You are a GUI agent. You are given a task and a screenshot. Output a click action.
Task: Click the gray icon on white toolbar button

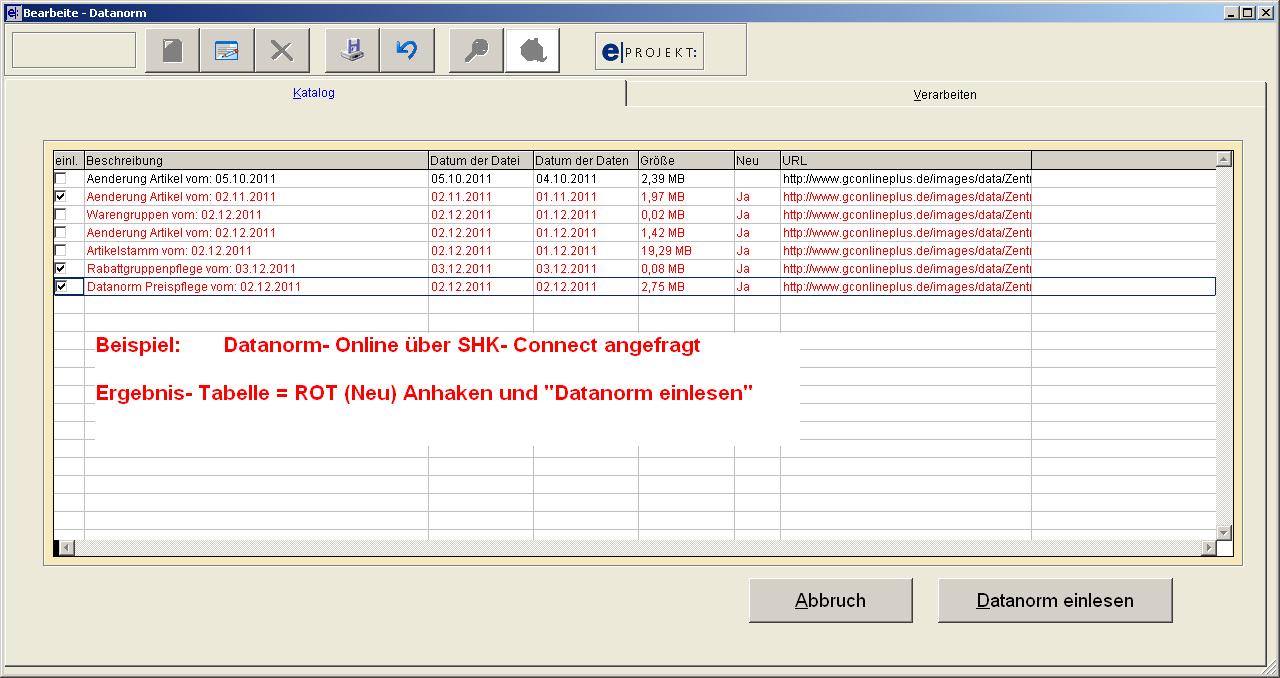tap(532, 51)
